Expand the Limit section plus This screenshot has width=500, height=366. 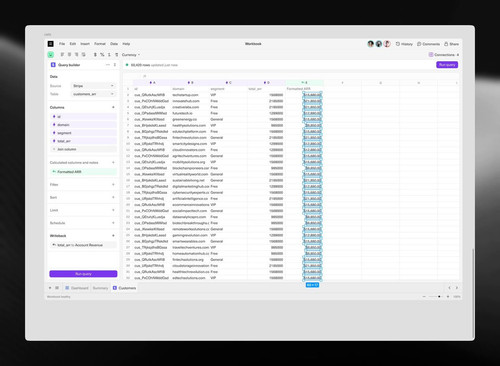[113, 210]
